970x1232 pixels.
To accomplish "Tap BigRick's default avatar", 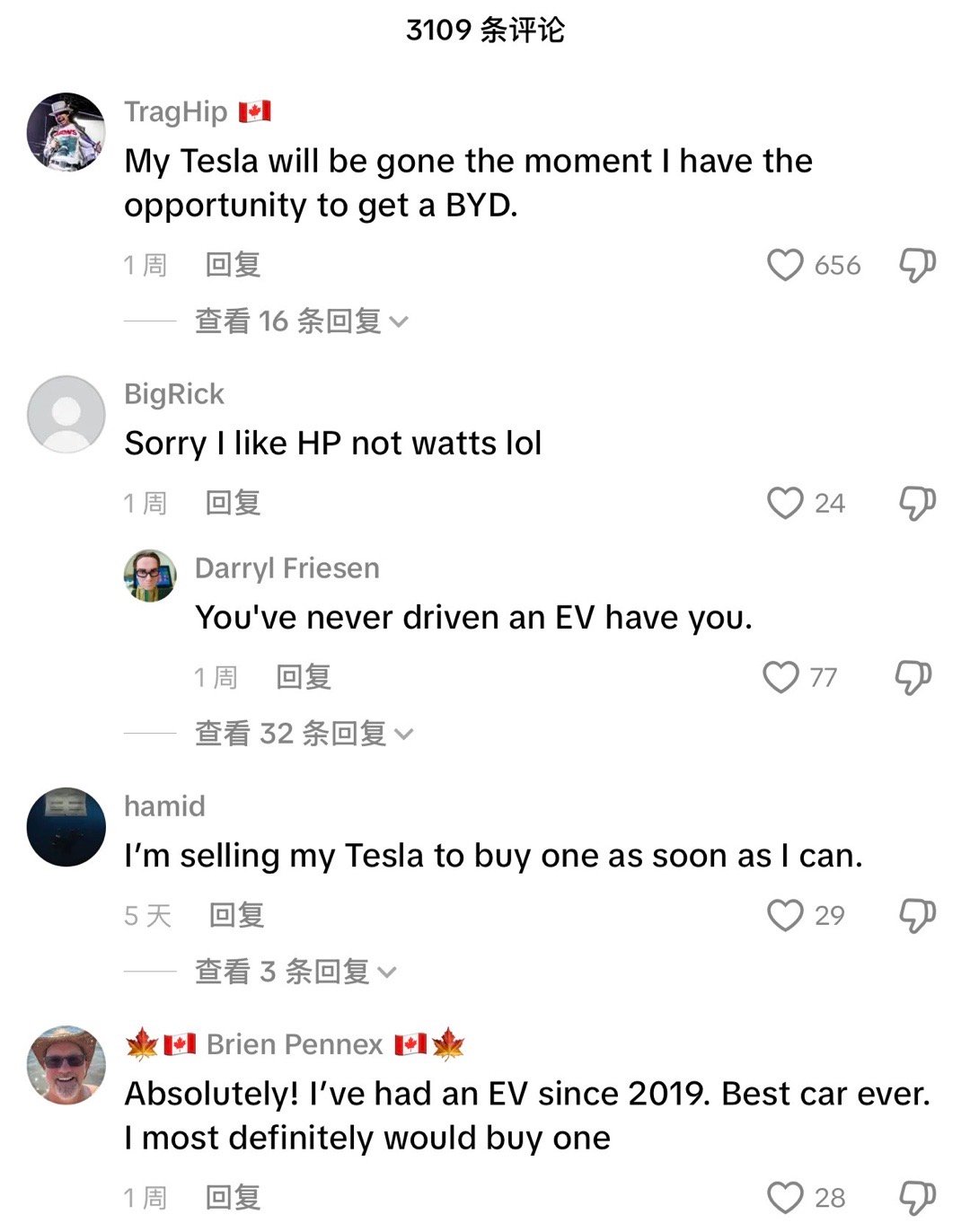I will click(x=66, y=414).
